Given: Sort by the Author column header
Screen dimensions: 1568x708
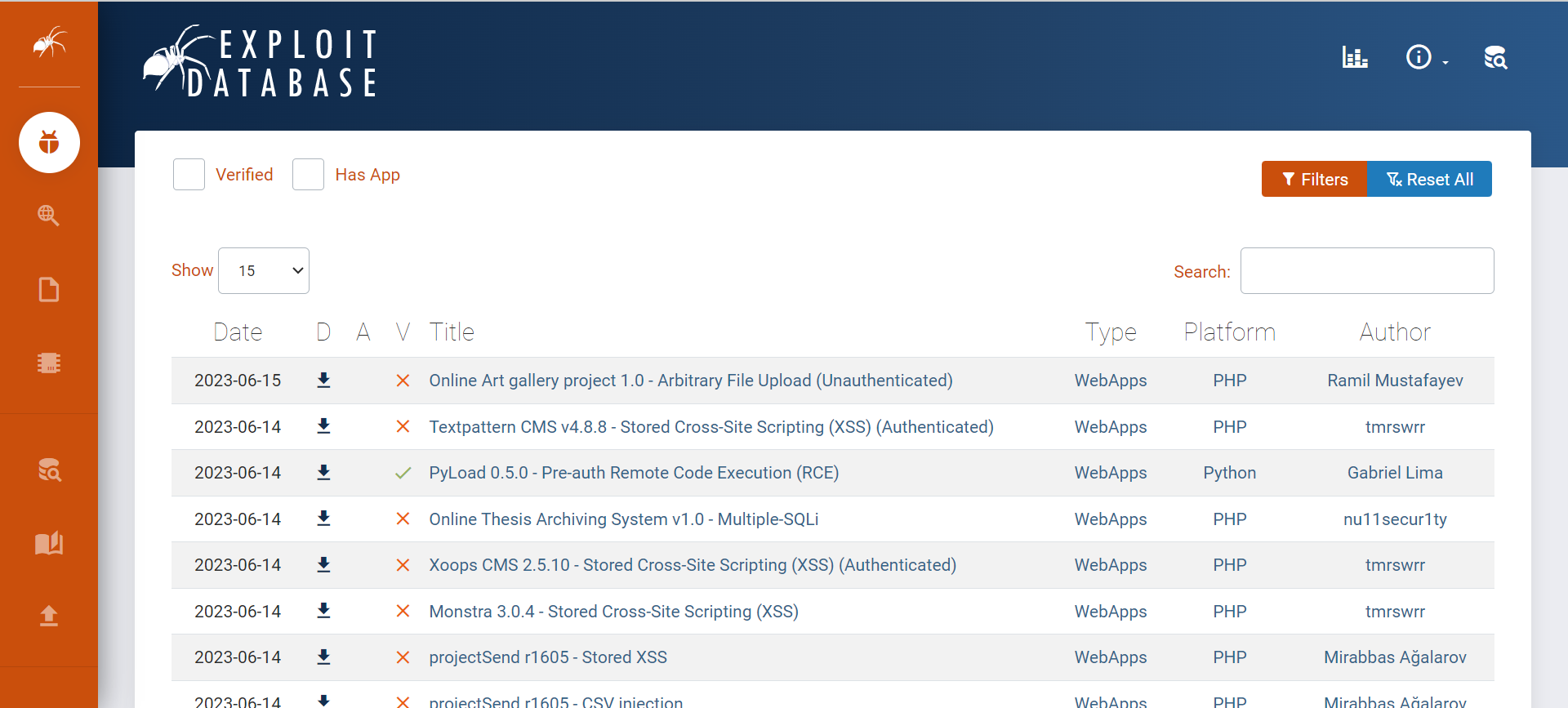Looking at the screenshot, I should click(x=1395, y=332).
